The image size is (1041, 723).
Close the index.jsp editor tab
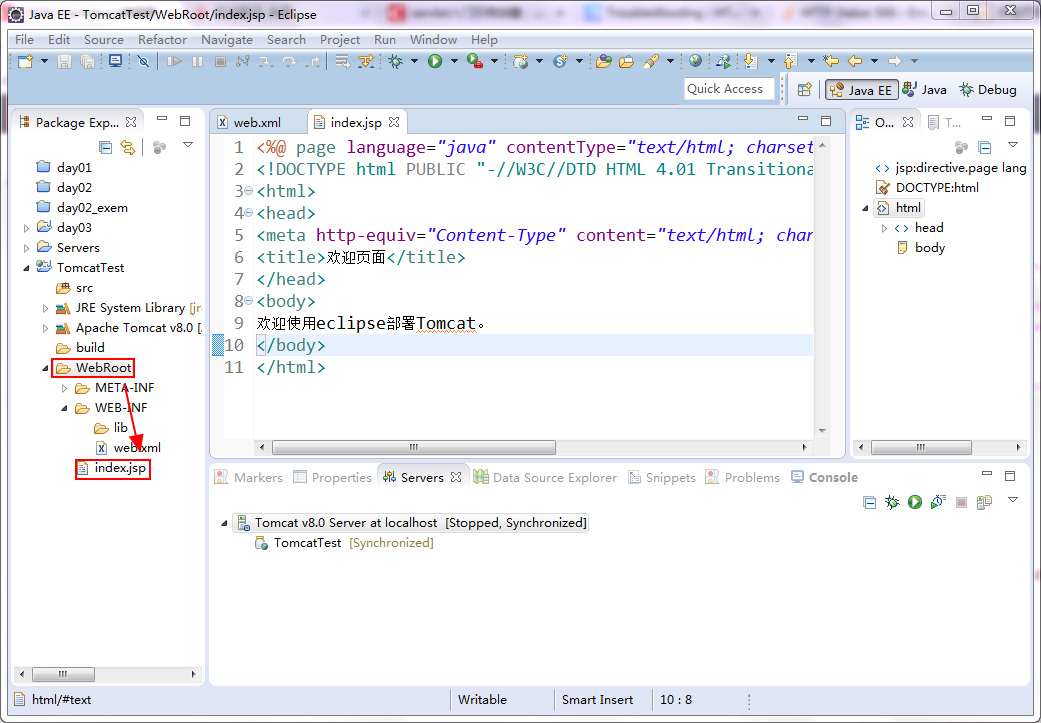pyautogui.click(x=394, y=122)
